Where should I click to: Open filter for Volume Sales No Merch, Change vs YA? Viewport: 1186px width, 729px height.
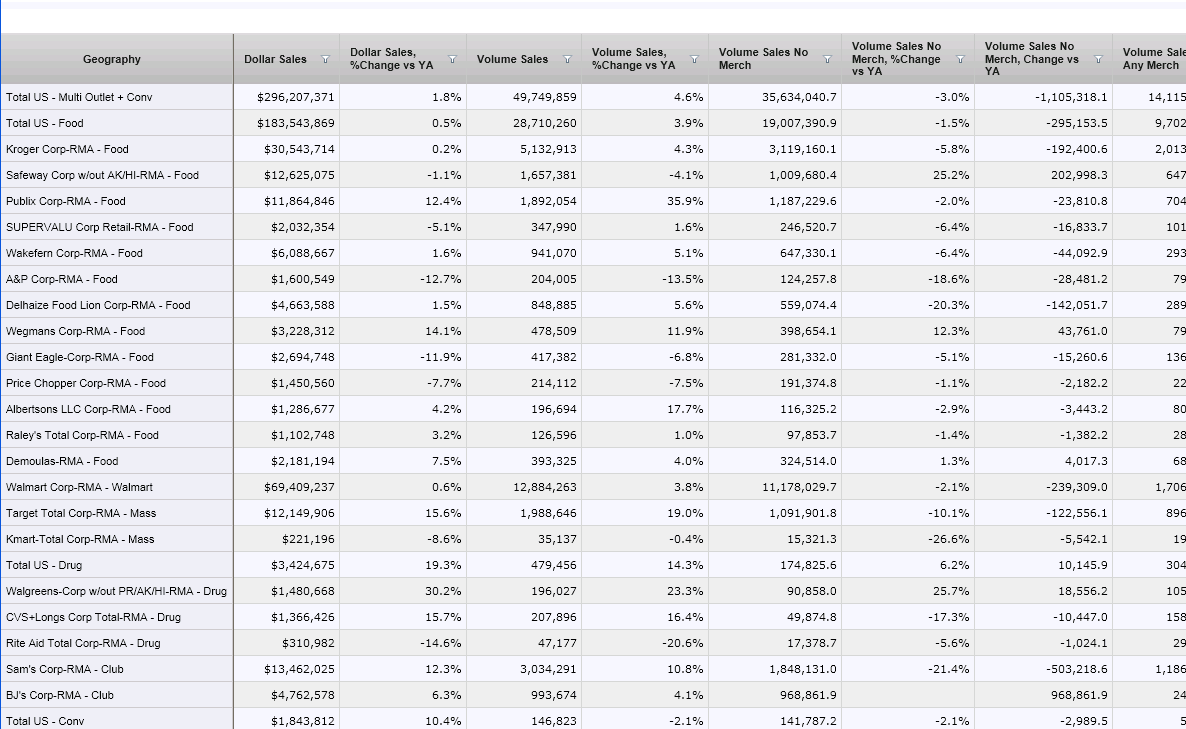[x=1098, y=60]
